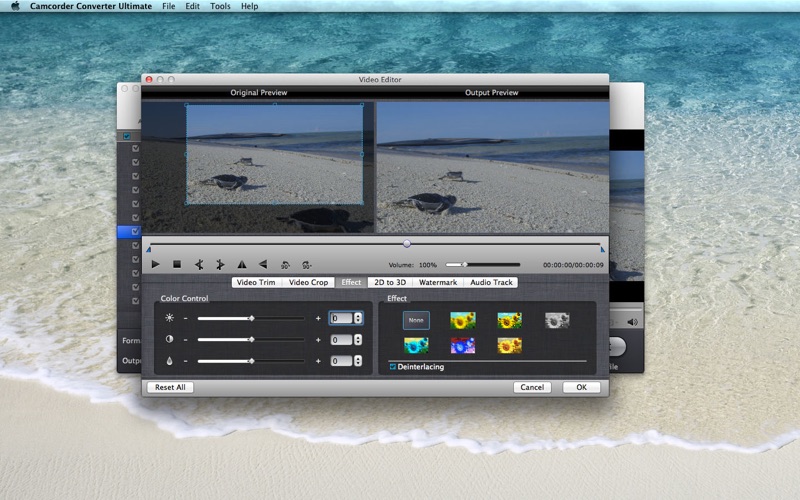The image size is (800, 500).
Task: Open the Help menu
Action: (x=249, y=6)
